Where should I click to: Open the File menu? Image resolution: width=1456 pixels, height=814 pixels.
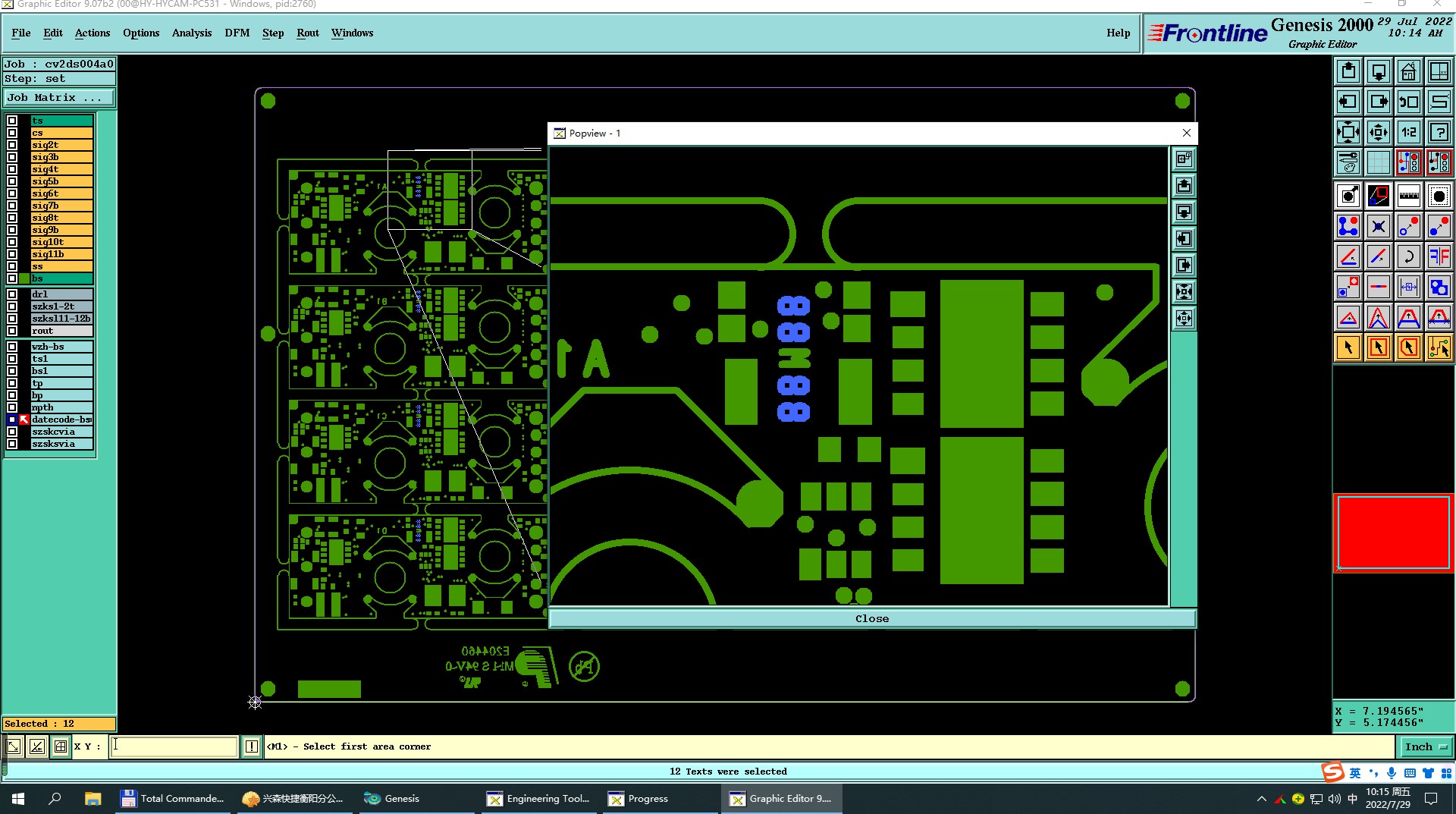tap(21, 33)
